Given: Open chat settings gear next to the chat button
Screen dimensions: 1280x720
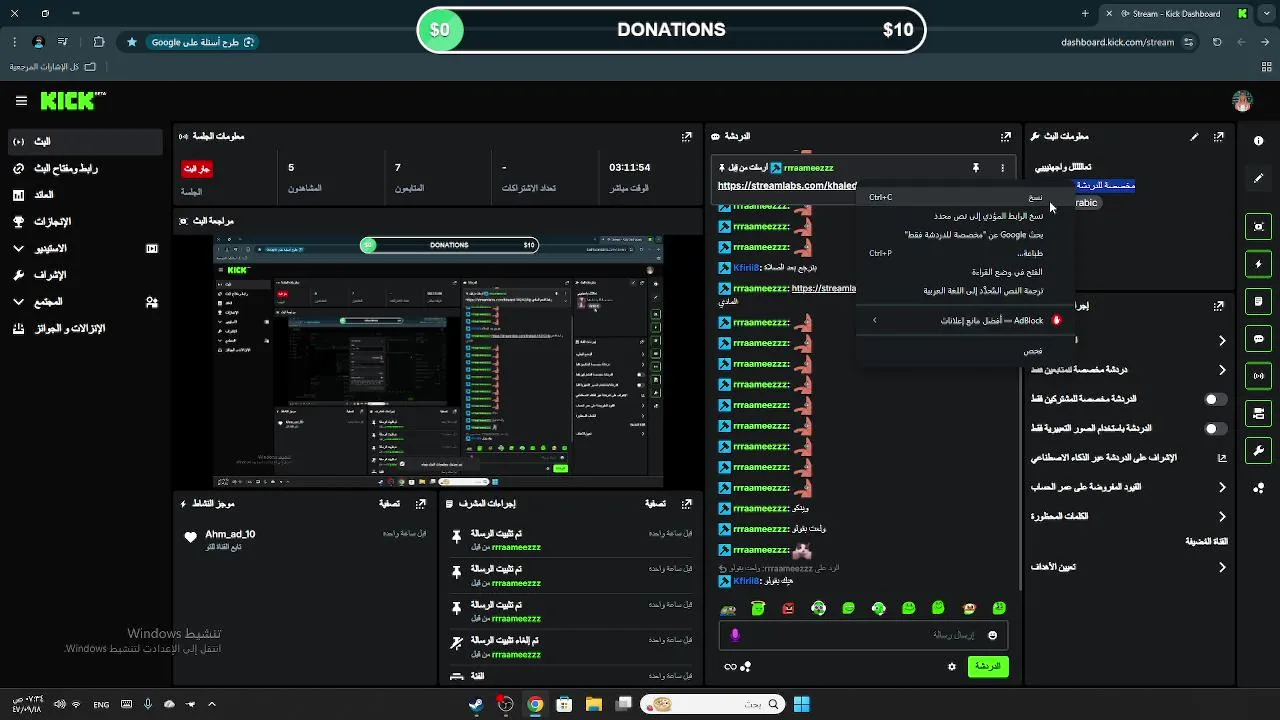Looking at the screenshot, I should coord(952,666).
